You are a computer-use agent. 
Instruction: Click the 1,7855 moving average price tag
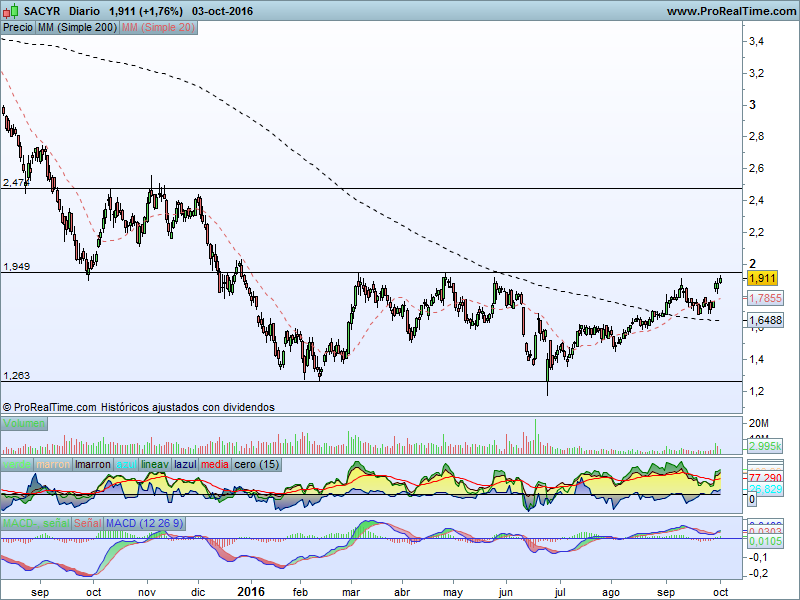tap(765, 298)
